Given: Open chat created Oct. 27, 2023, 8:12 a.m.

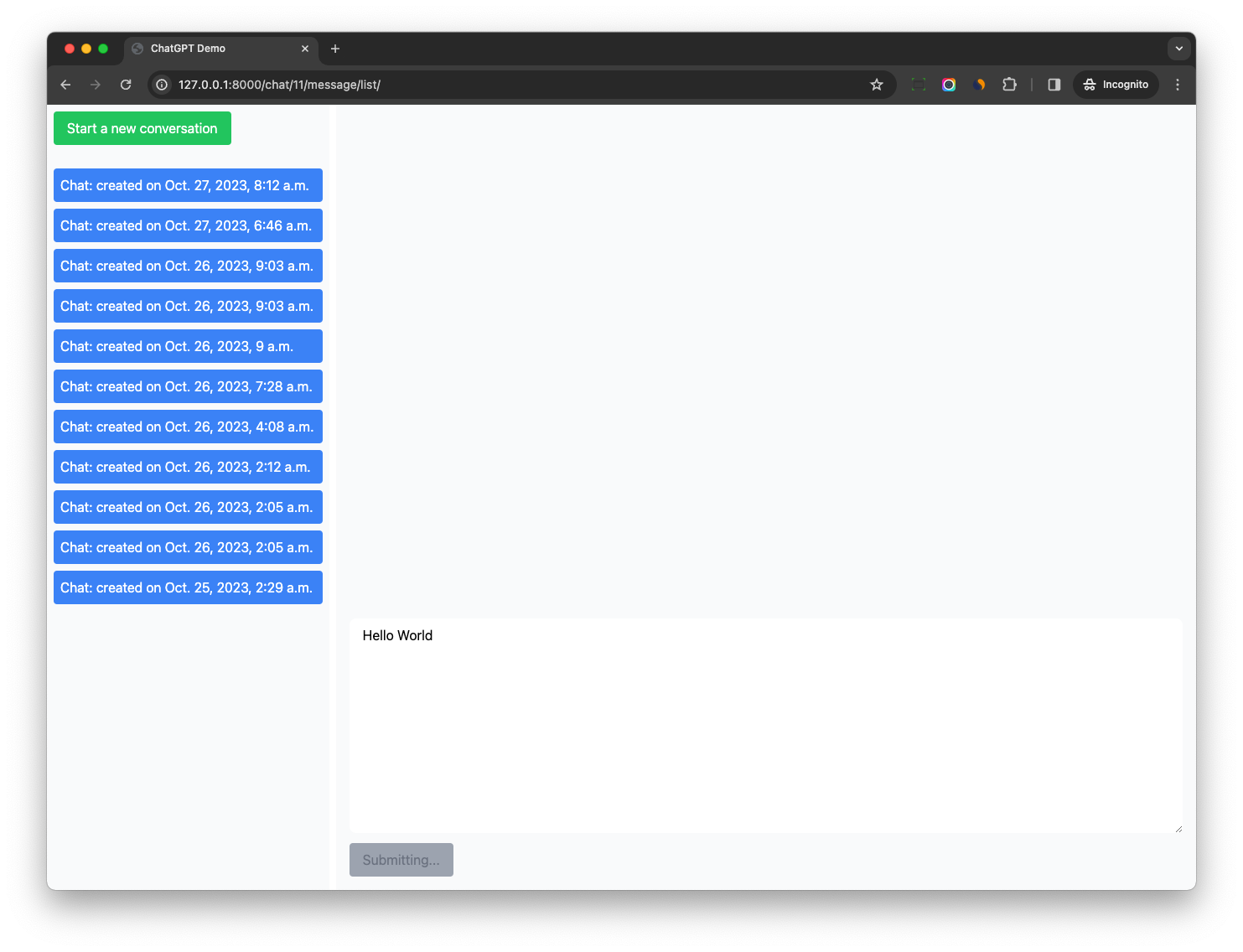Looking at the screenshot, I should (x=188, y=185).
